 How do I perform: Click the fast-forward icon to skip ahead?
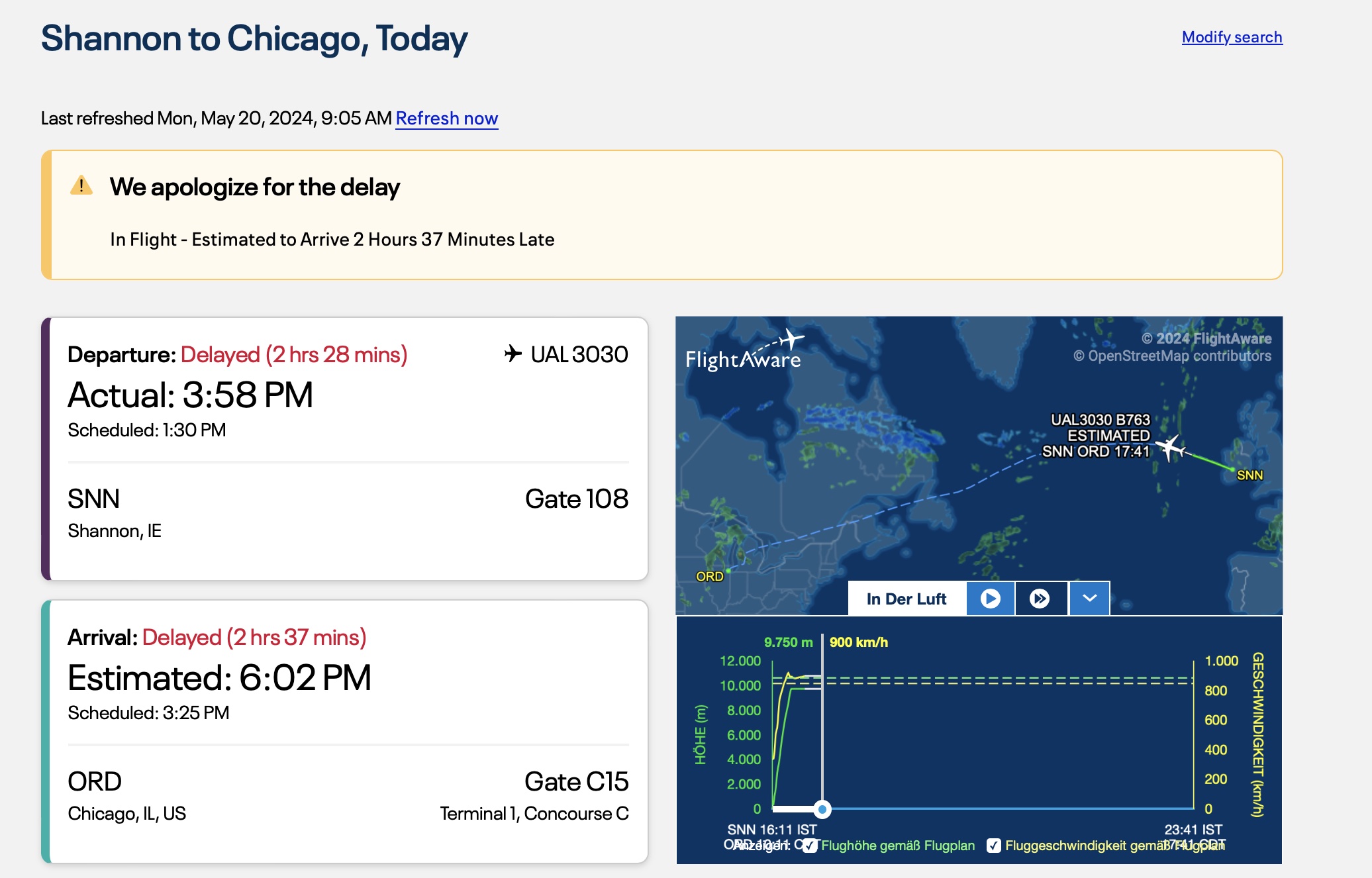click(1040, 597)
